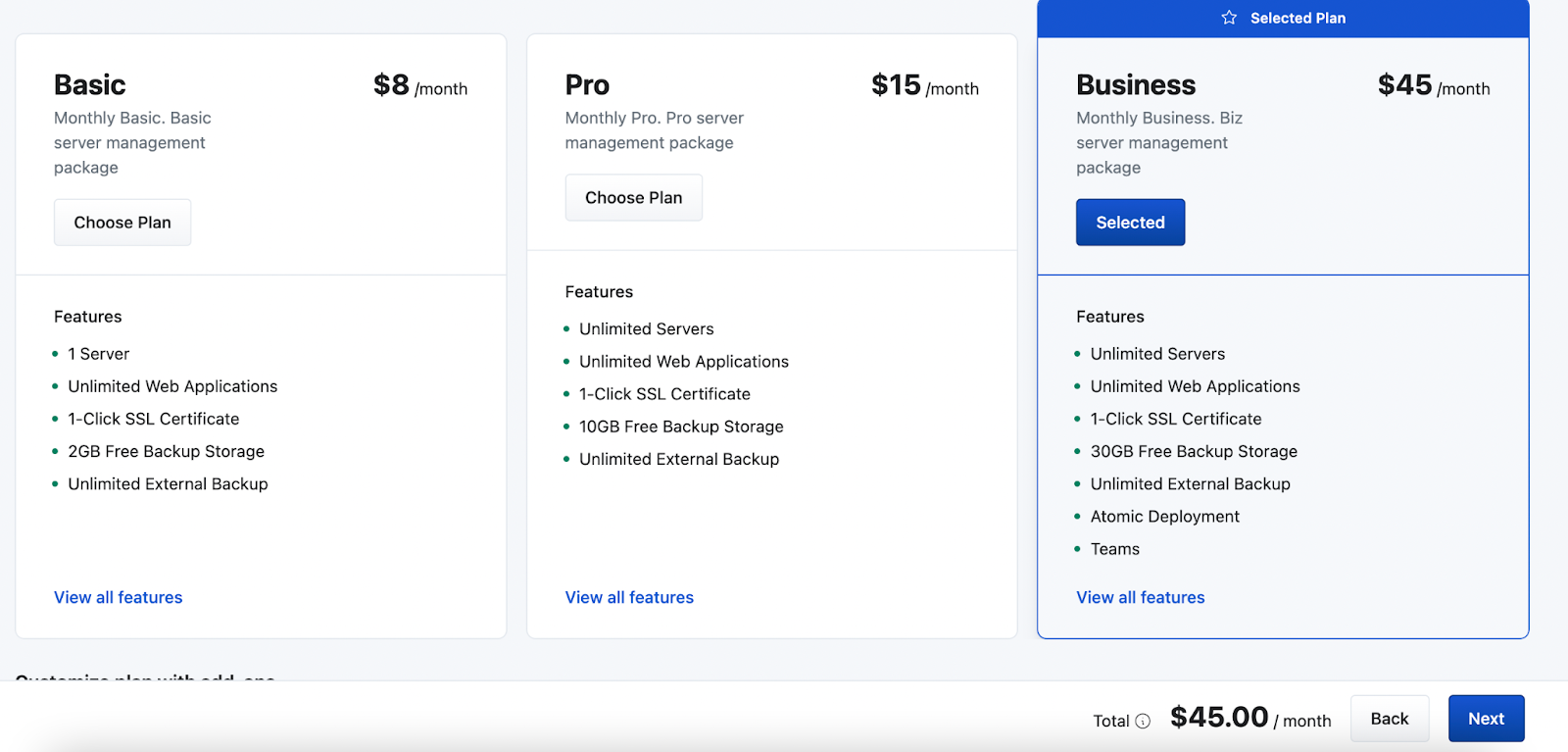View all features of the Basic plan
Screen dimensions: 1568x752
pyautogui.click(x=118, y=597)
